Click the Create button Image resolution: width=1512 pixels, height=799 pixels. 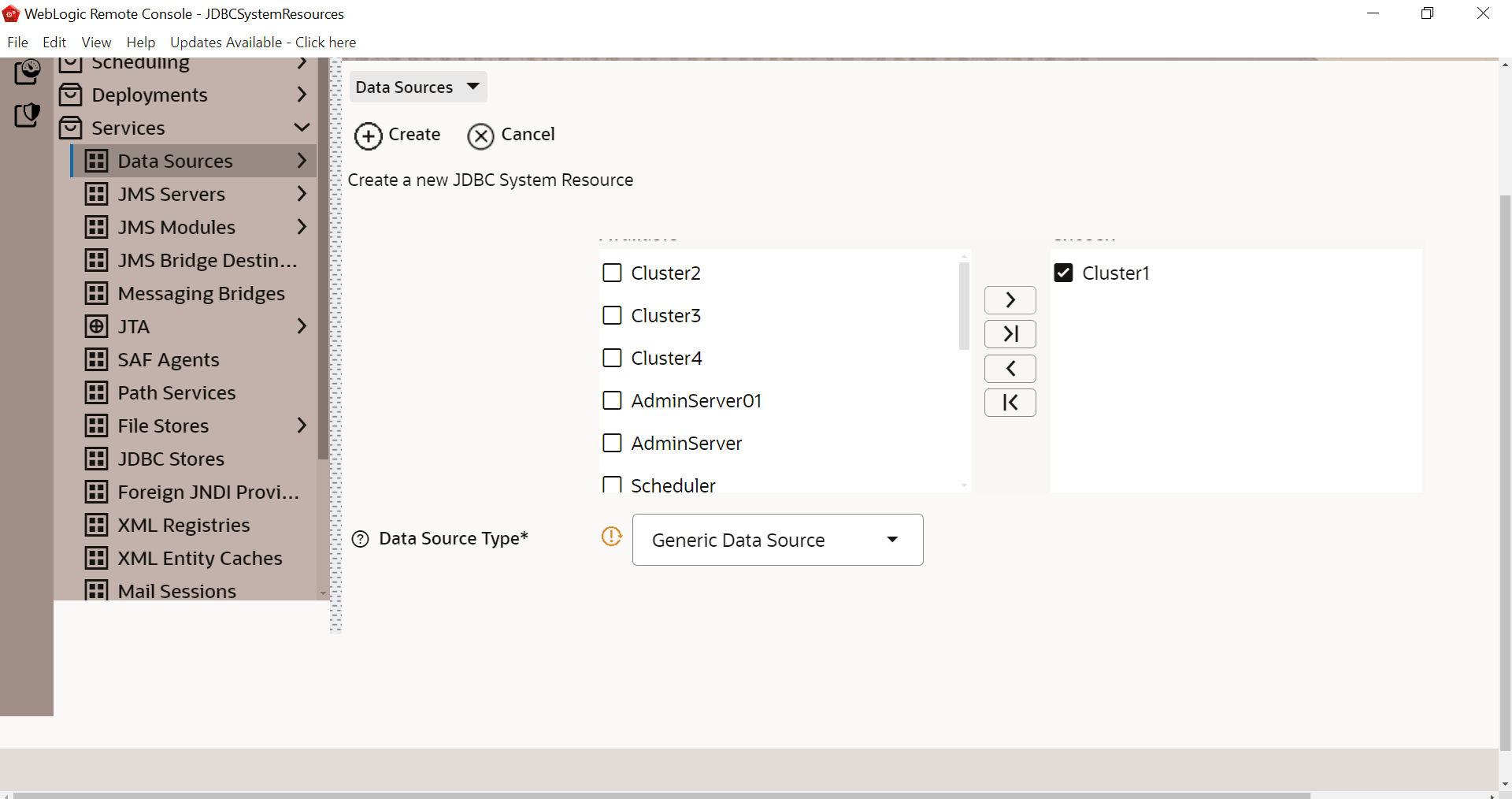click(398, 136)
